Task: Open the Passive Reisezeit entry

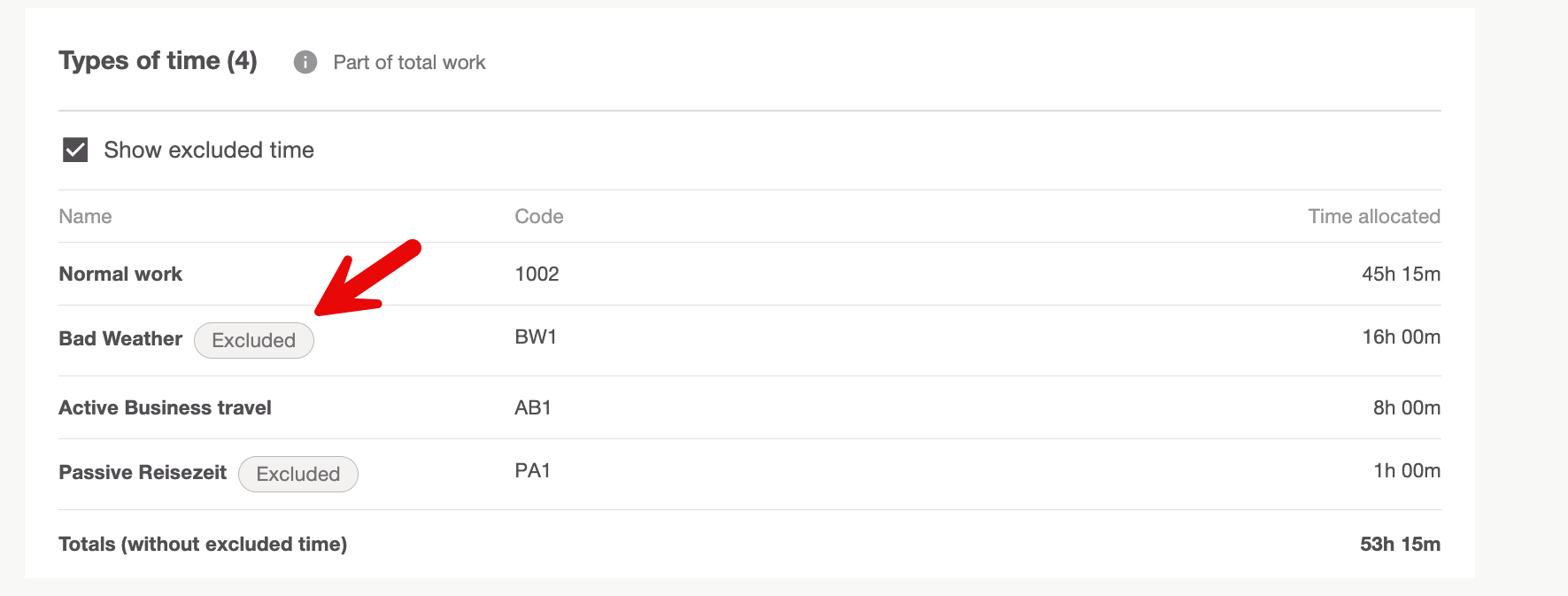Action: tap(143, 472)
